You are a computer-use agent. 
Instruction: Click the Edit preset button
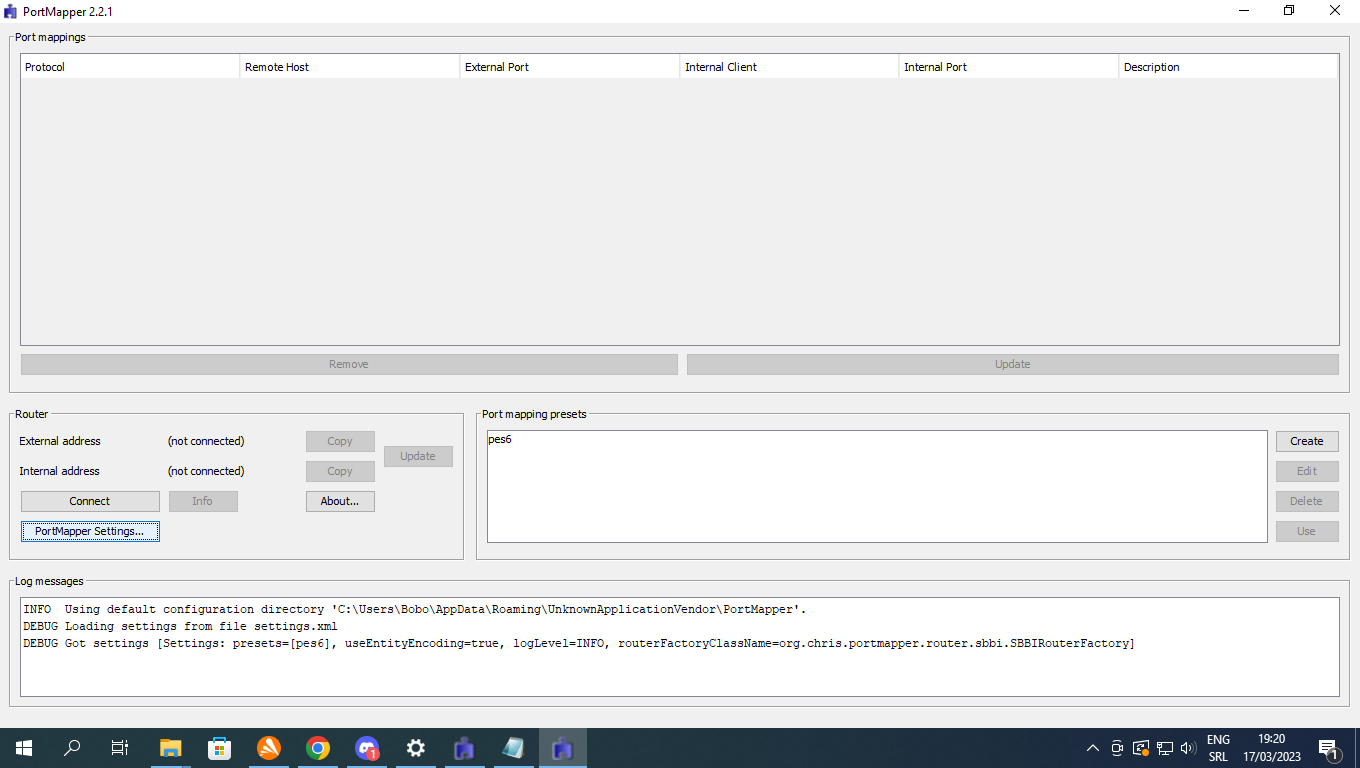click(x=1307, y=471)
